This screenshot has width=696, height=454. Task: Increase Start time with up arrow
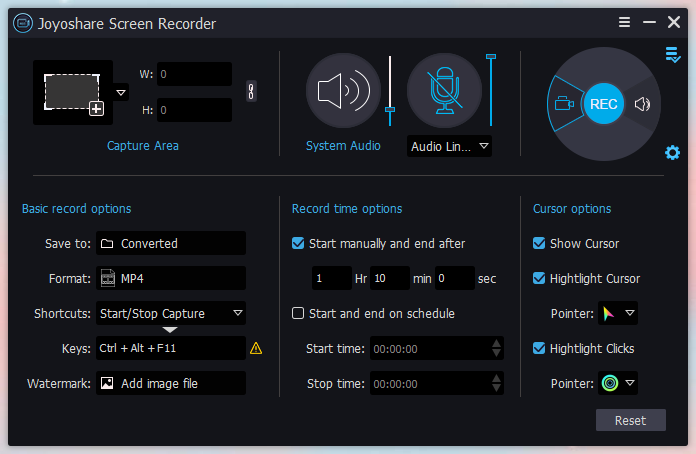coord(497,343)
